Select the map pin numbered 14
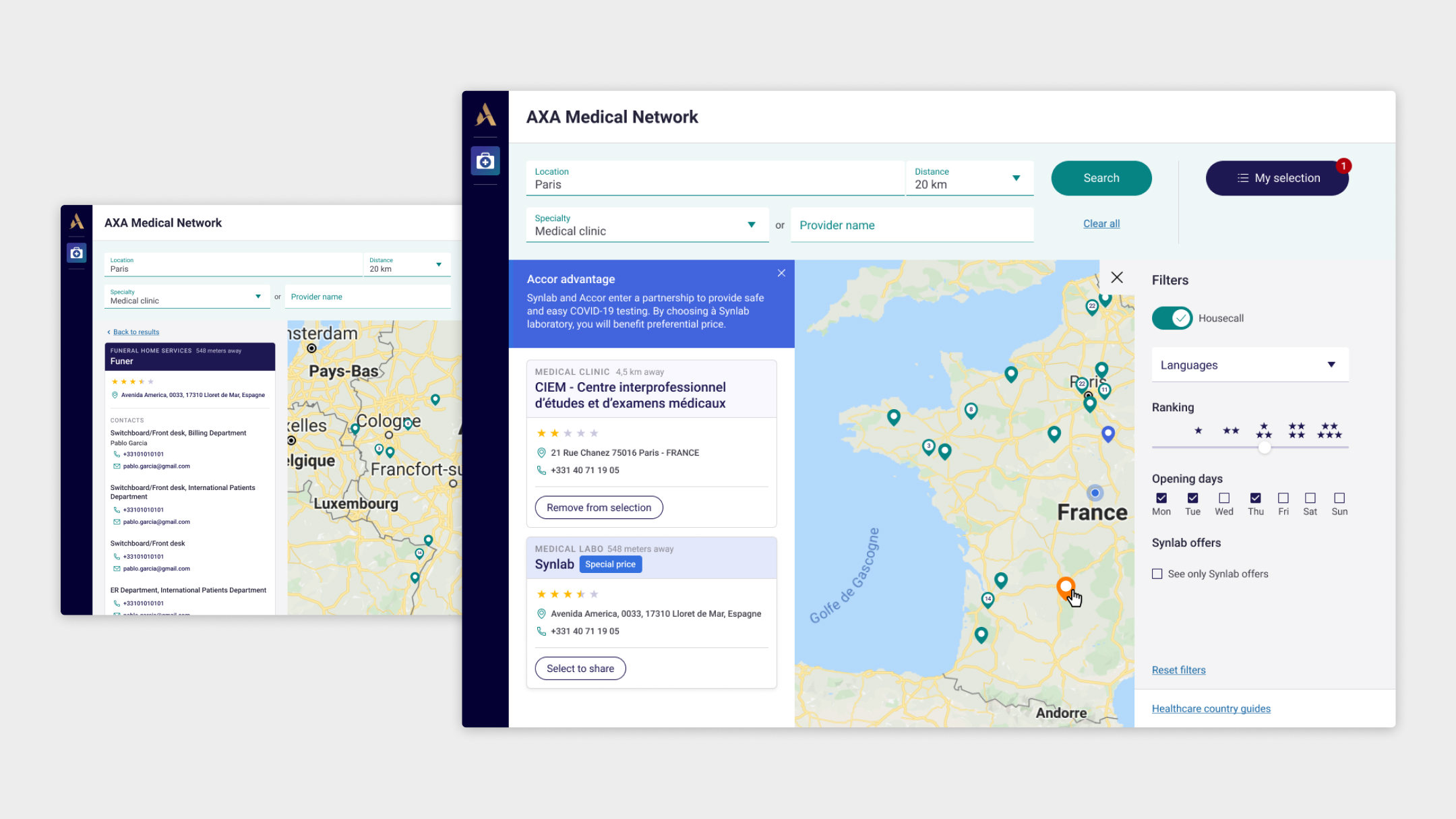The height and width of the screenshot is (819, 1456). tap(988, 600)
